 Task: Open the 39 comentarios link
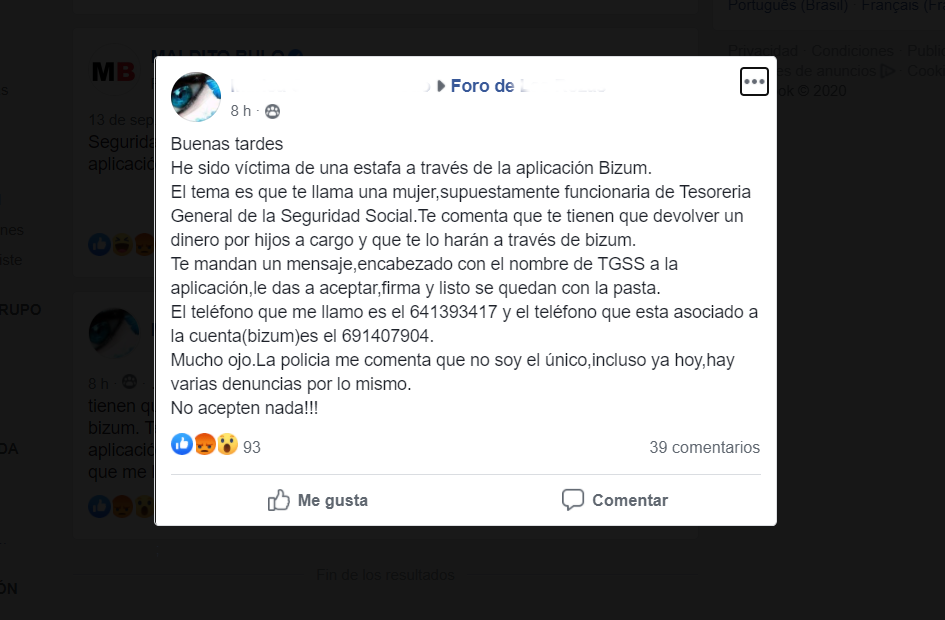click(x=705, y=447)
